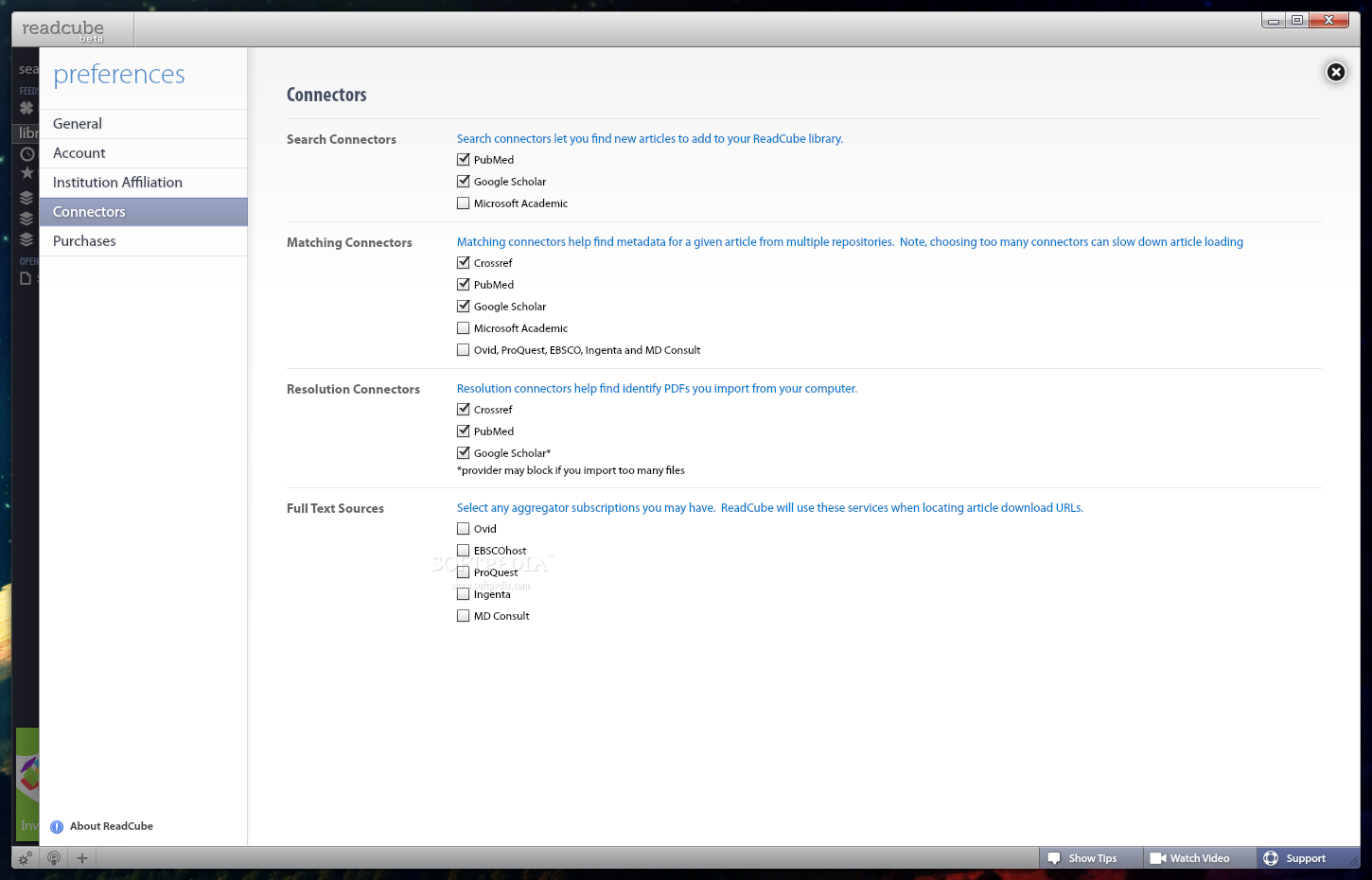Uncheck PubMed under Resolution Connectors

coord(464,431)
